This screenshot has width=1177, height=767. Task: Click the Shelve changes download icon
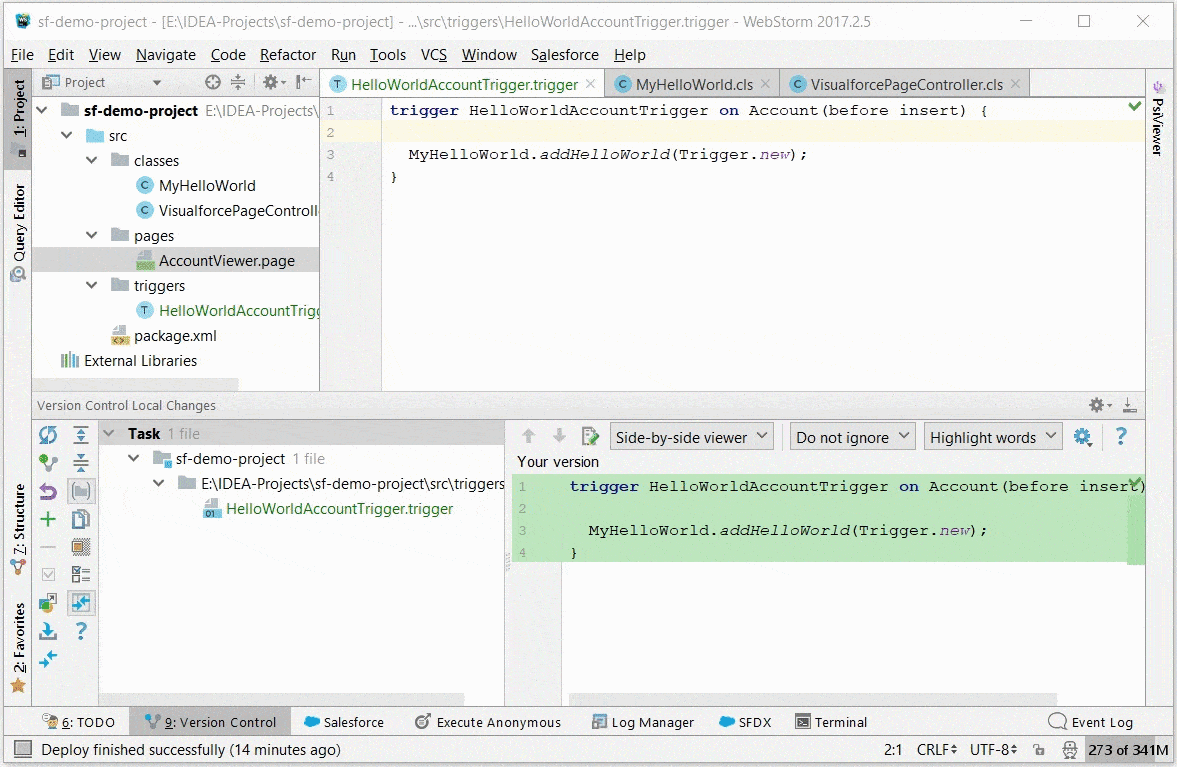[x=48, y=631]
